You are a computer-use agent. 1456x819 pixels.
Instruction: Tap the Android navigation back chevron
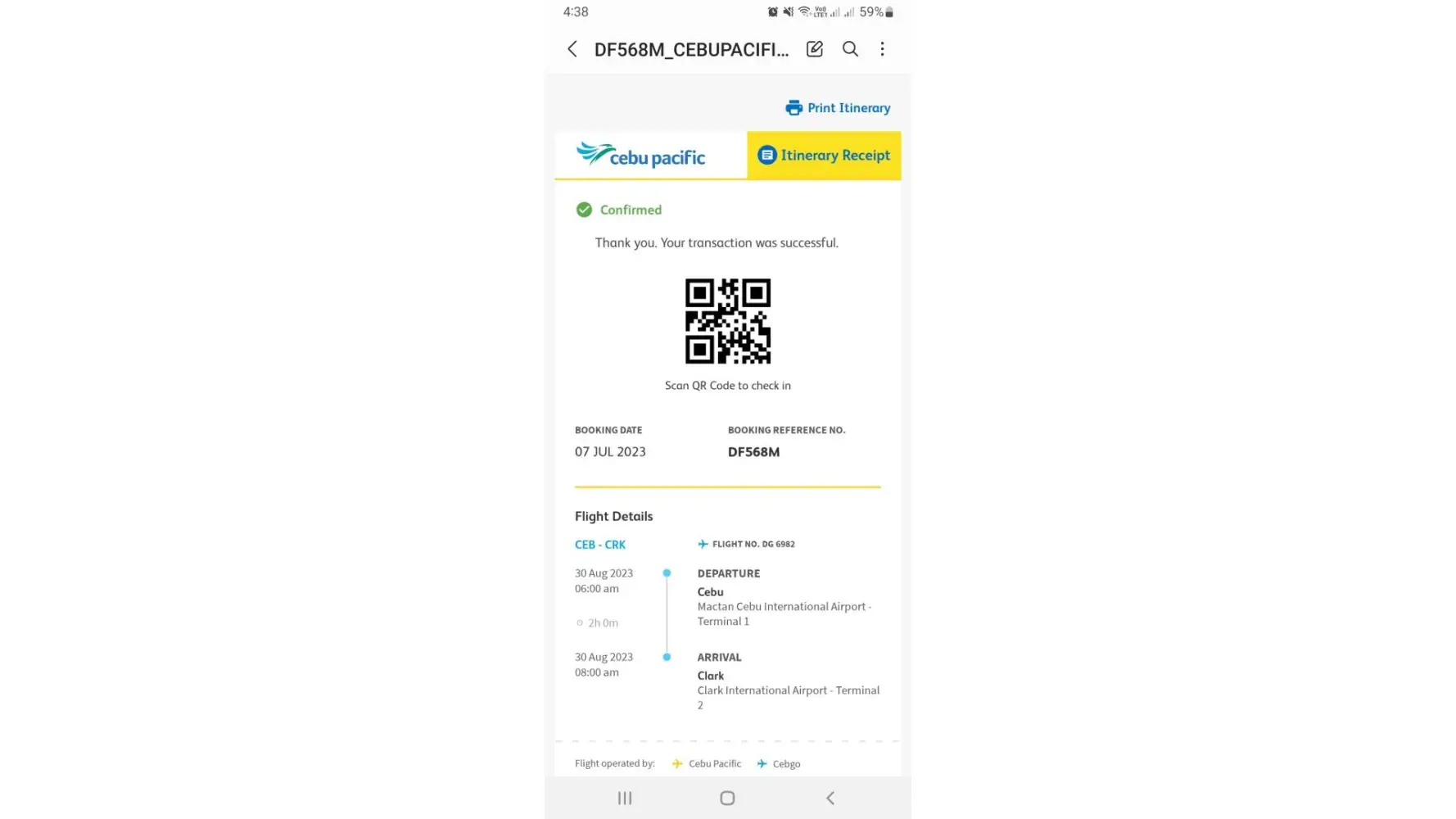point(830,798)
